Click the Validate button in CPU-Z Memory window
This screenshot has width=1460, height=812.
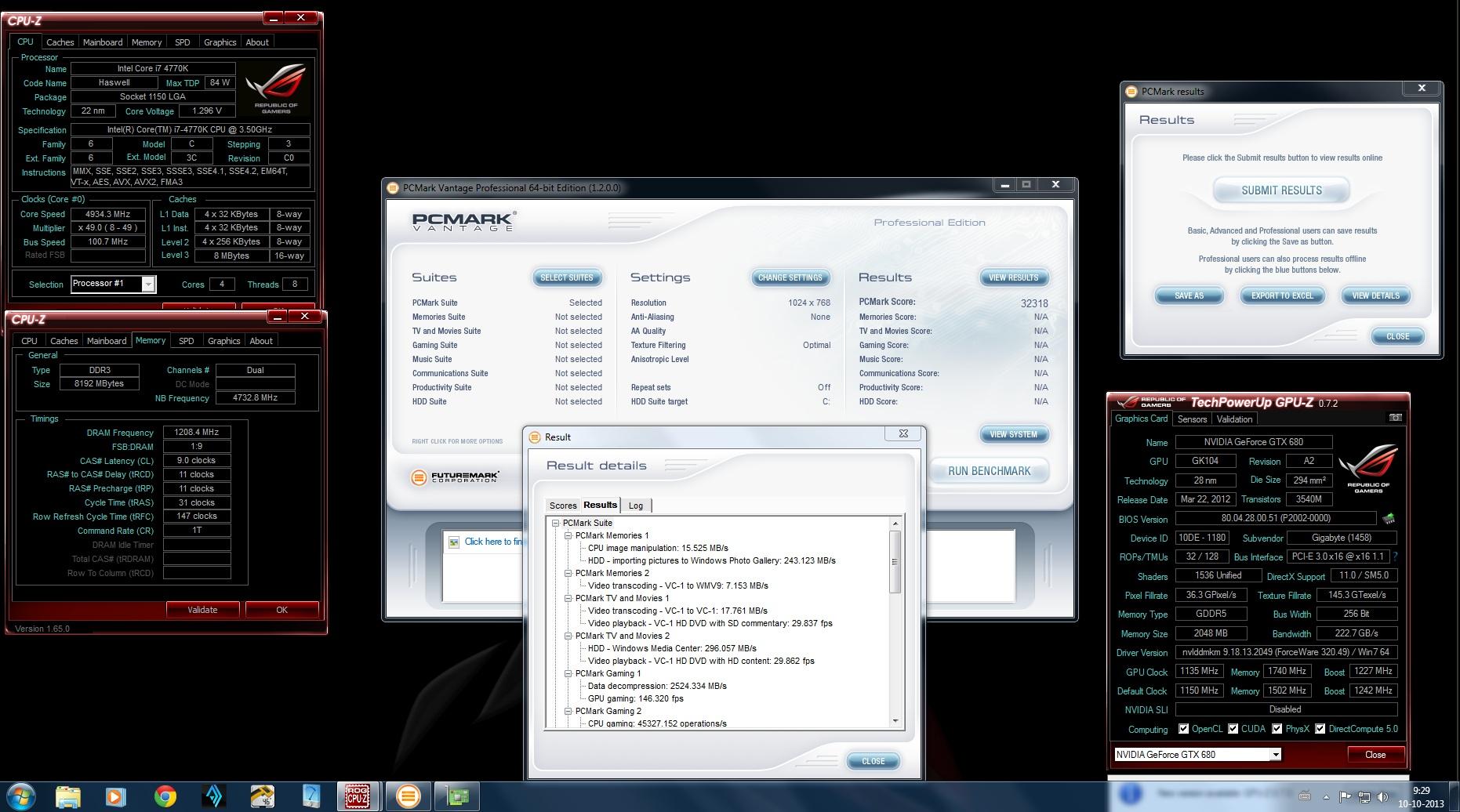click(x=202, y=610)
